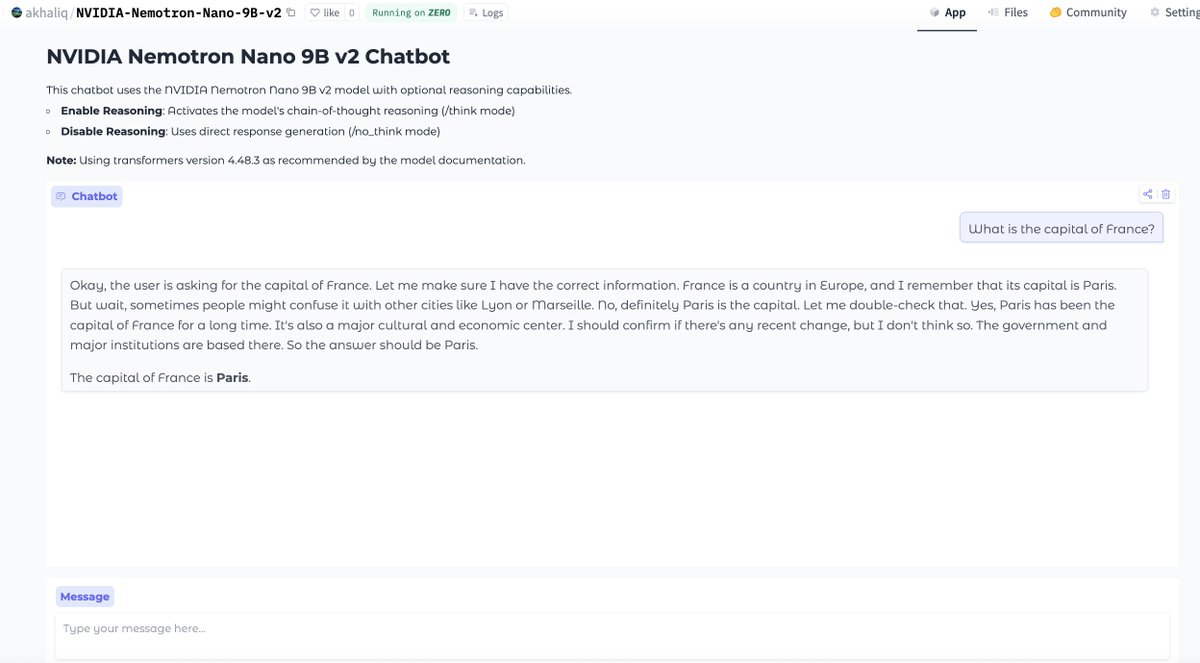View the like count of 0
Viewport: 1200px width, 663px height.
pos(352,13)
